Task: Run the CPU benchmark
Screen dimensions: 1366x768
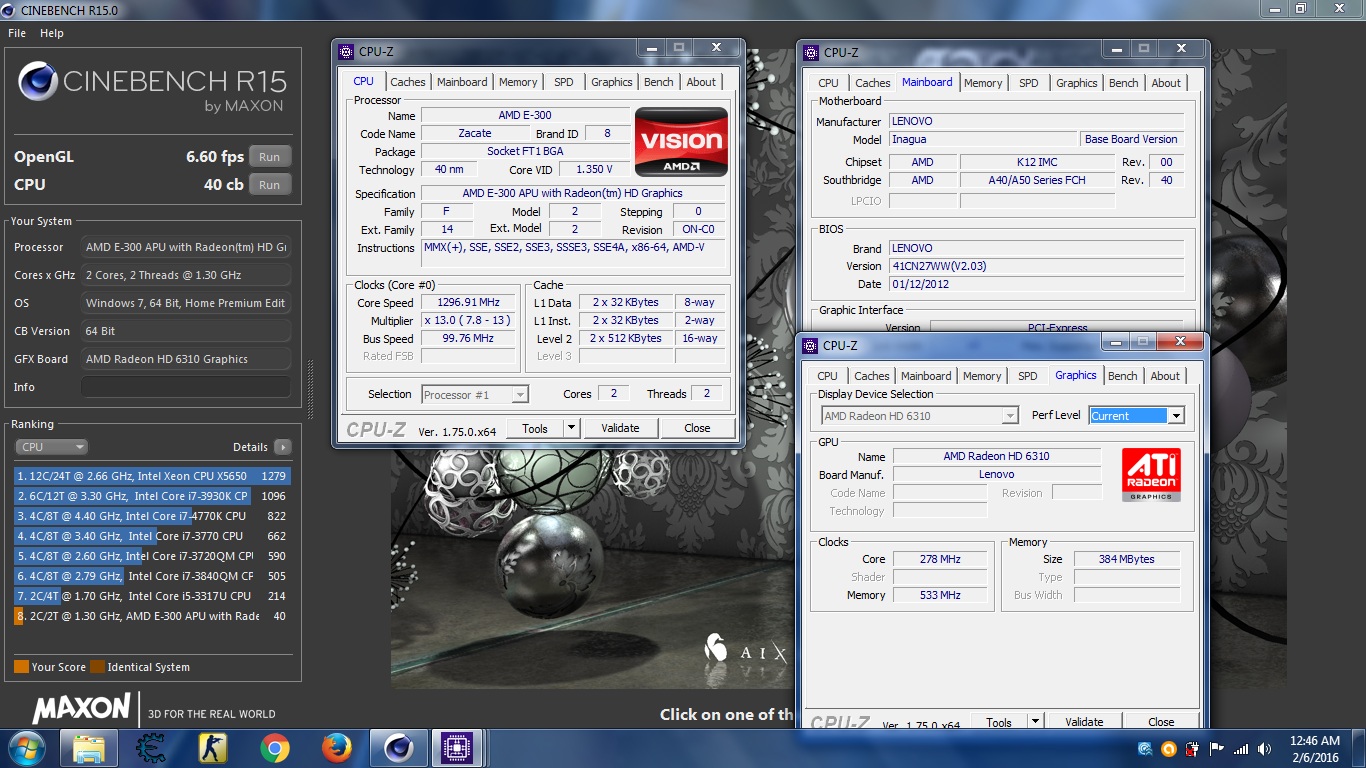Action: [270, 185]
